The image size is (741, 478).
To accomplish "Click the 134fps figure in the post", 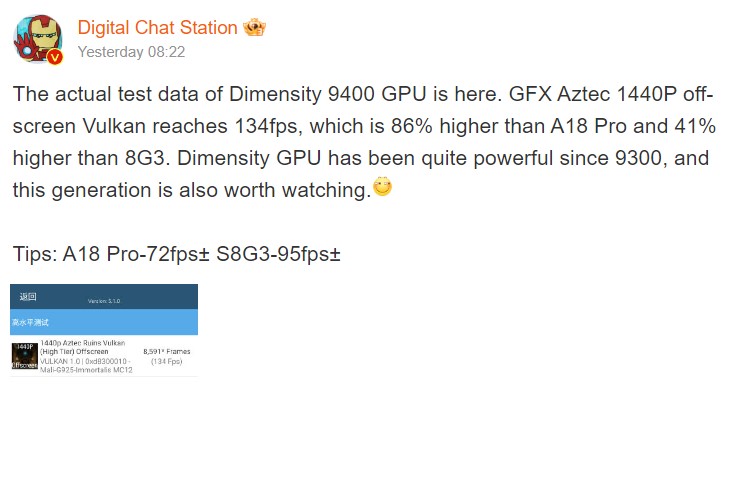I will coord(268,126).
